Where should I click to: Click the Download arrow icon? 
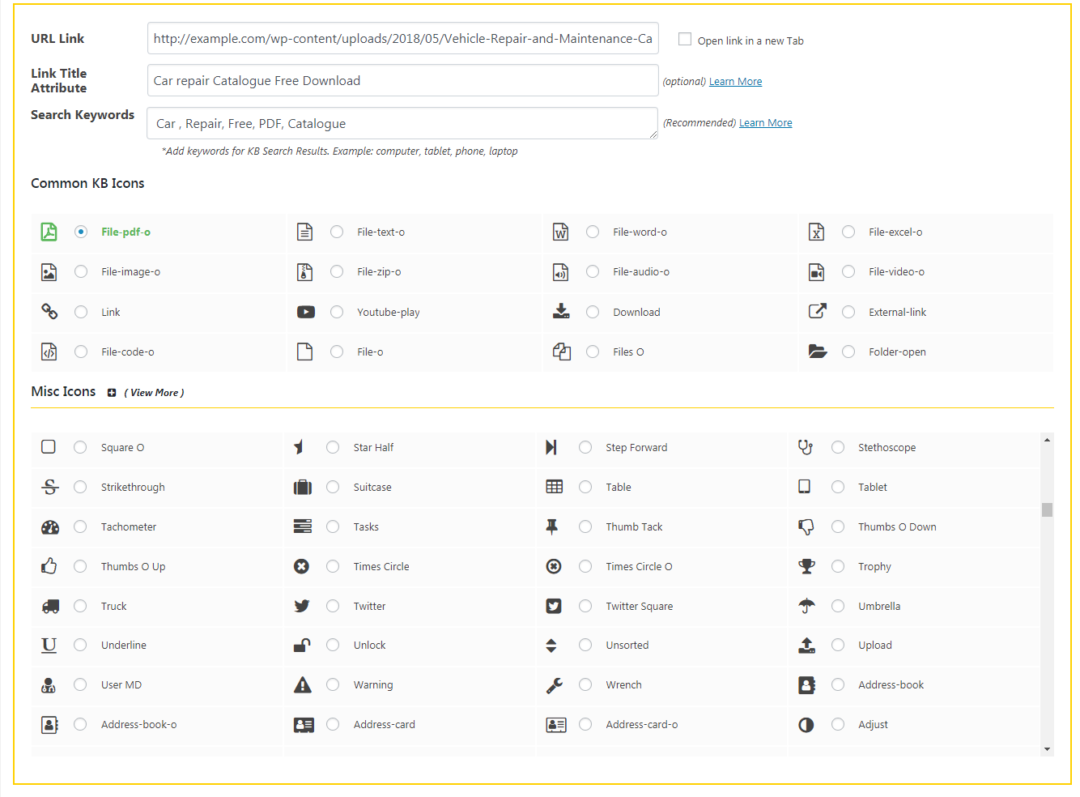pos(561,311)
